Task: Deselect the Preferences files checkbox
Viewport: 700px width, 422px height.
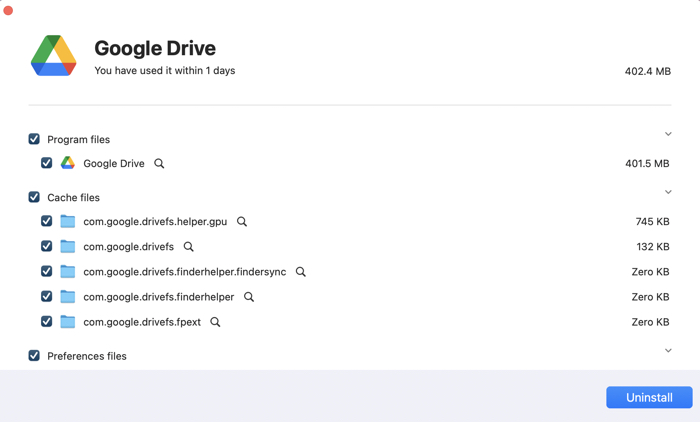Action: tap(34, 355)
